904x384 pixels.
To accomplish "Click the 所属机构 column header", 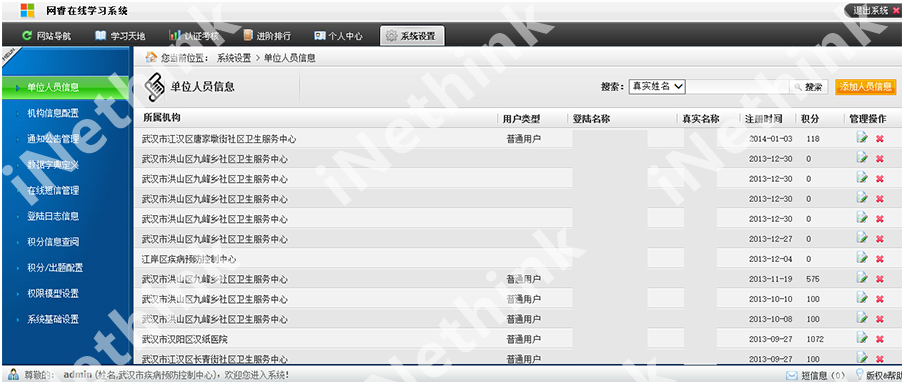I will pyautogui.click(x=161, y=118).
